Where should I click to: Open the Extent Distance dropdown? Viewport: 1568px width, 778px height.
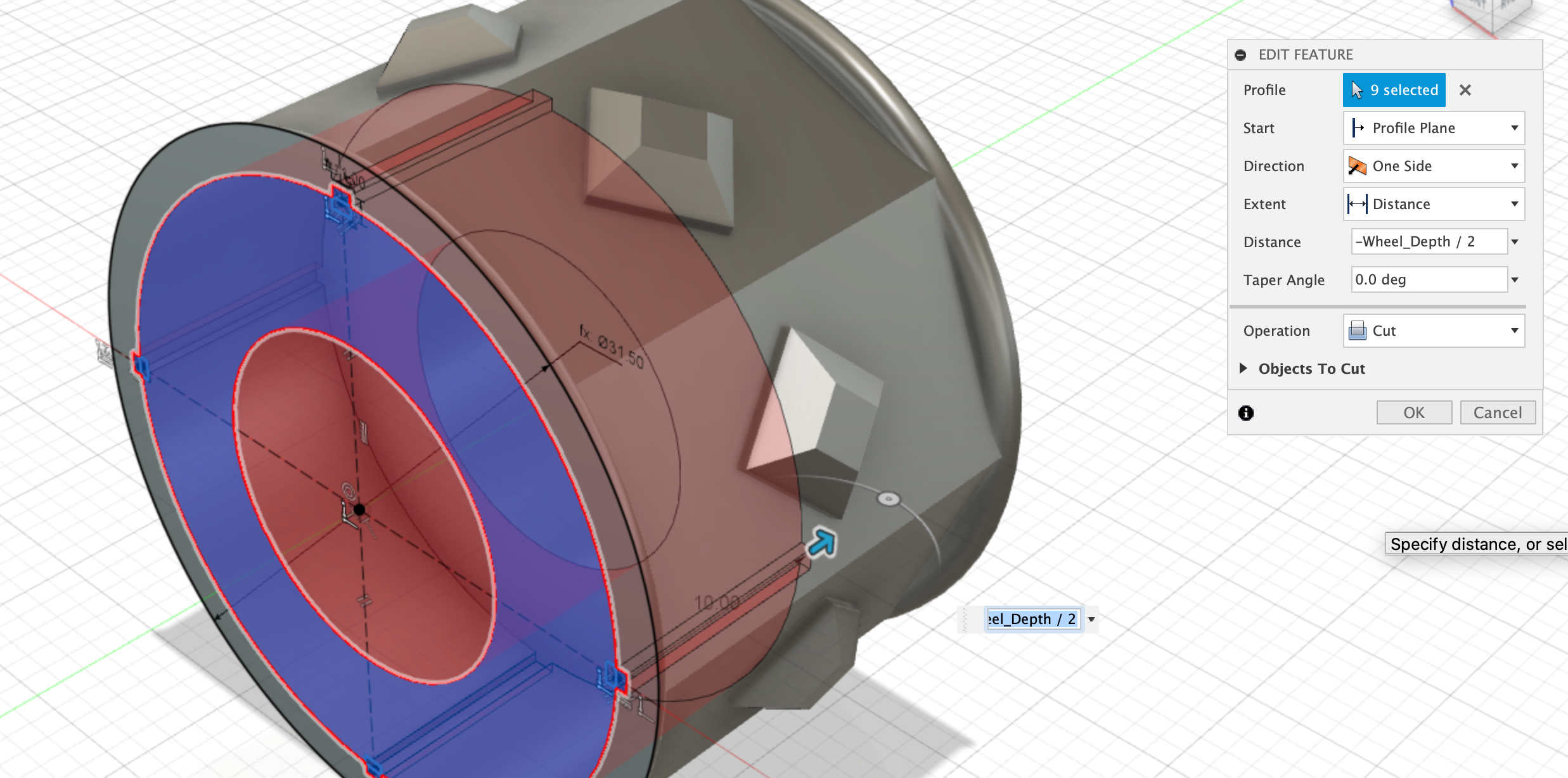click(x=1434, y=204)
